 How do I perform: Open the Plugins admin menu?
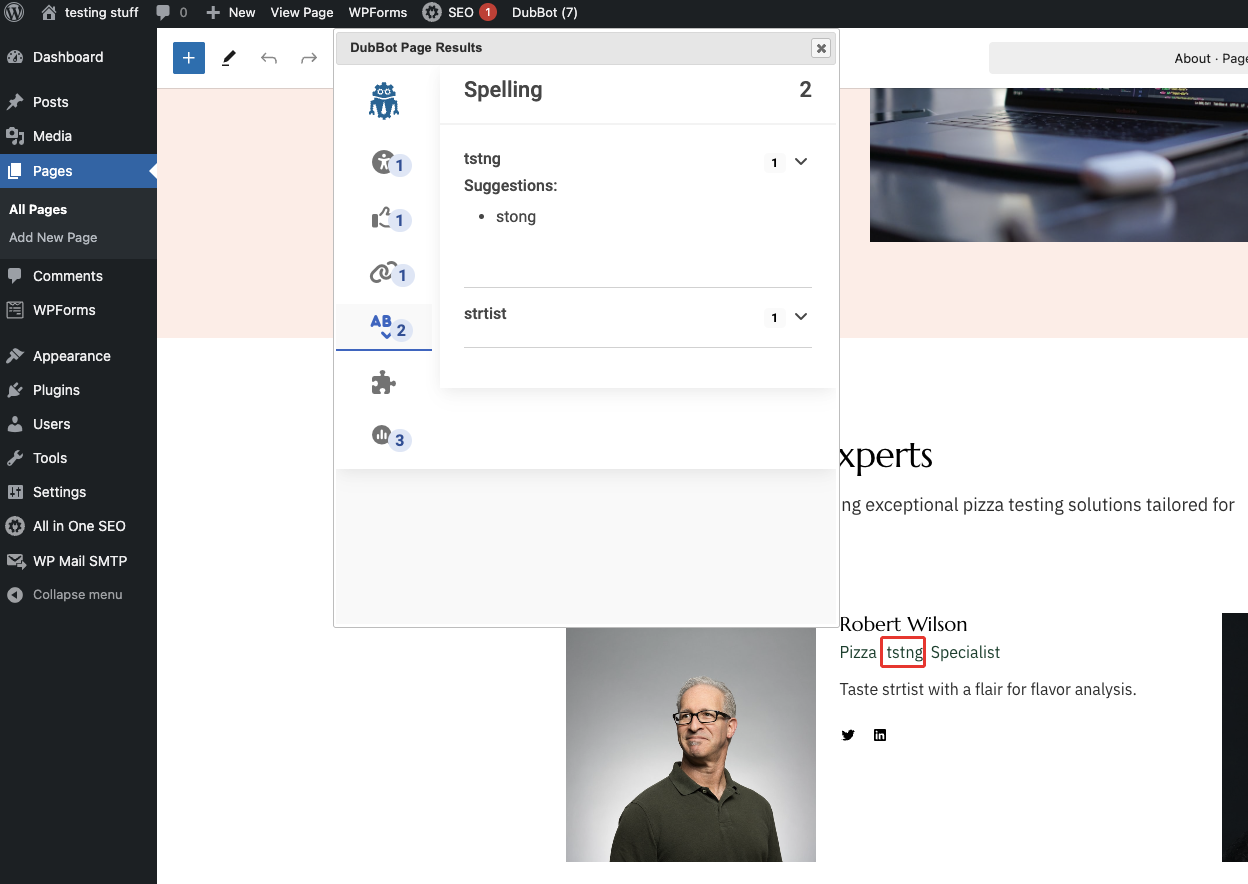pyautogui.click(x=56, y=390)
